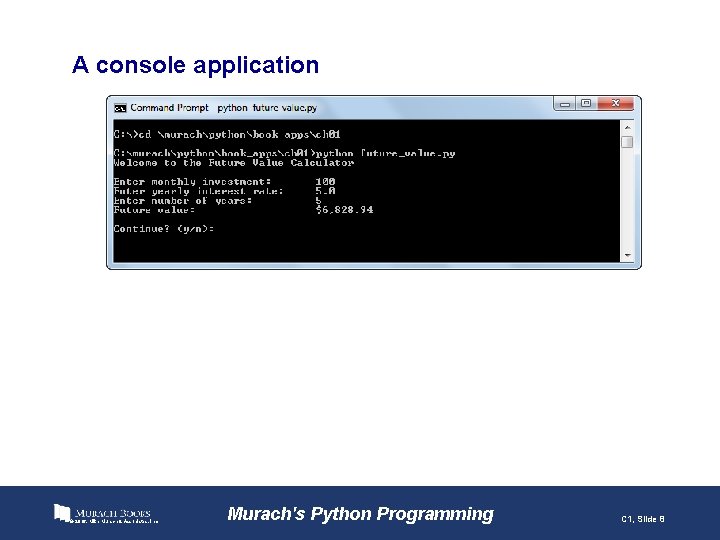Click the 'python future_value.py' command line
This screenshot has width=720, height=540.
284,153
